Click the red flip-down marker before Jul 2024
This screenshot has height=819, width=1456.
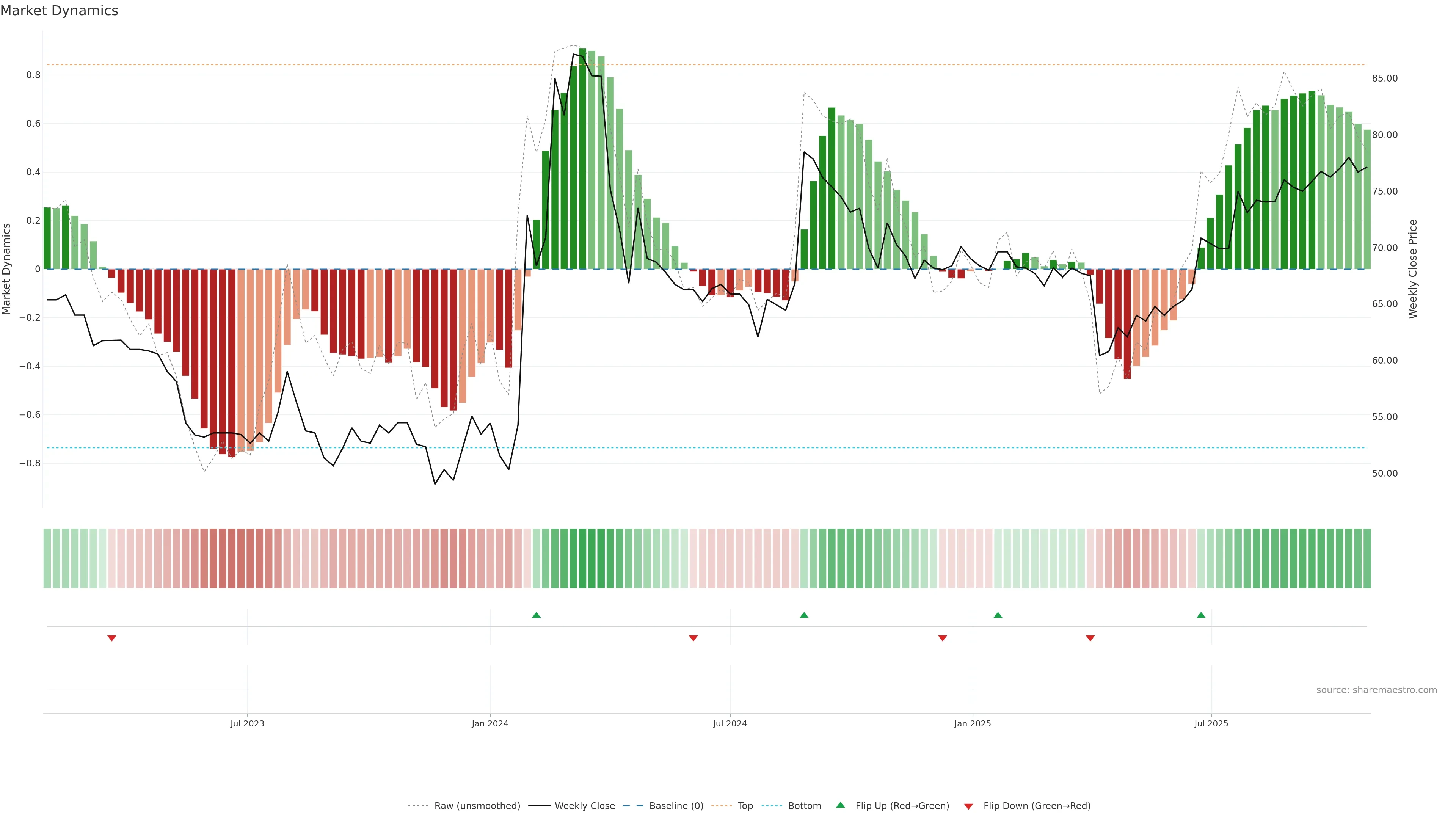click(x=693, y=638)
